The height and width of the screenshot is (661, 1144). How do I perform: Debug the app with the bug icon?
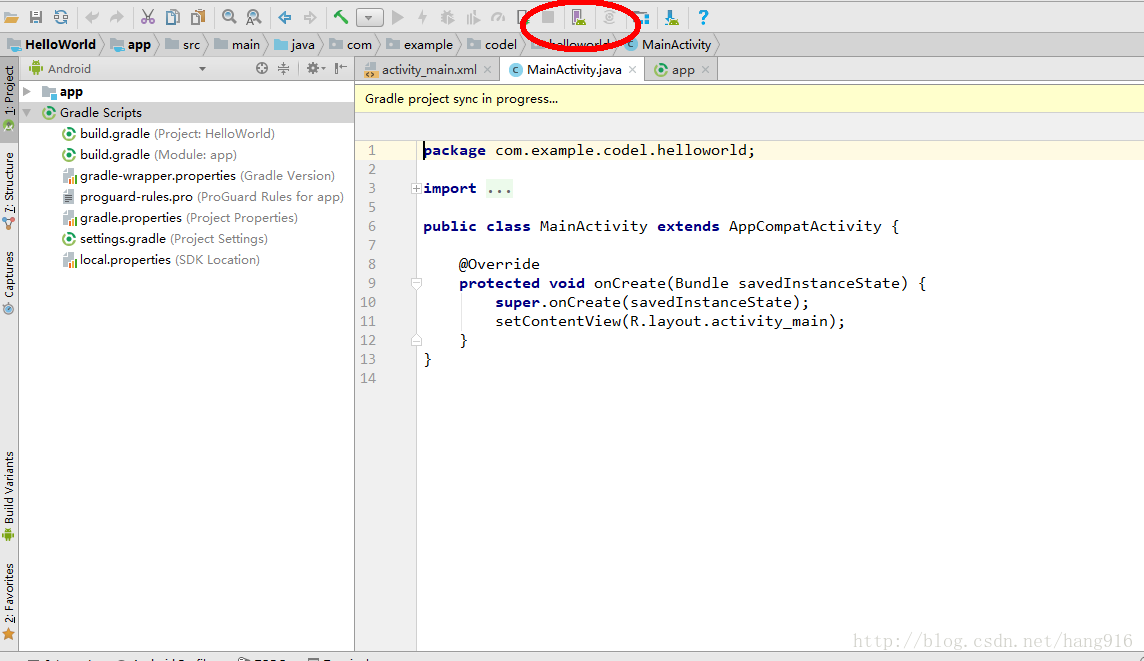click(447, 17)
